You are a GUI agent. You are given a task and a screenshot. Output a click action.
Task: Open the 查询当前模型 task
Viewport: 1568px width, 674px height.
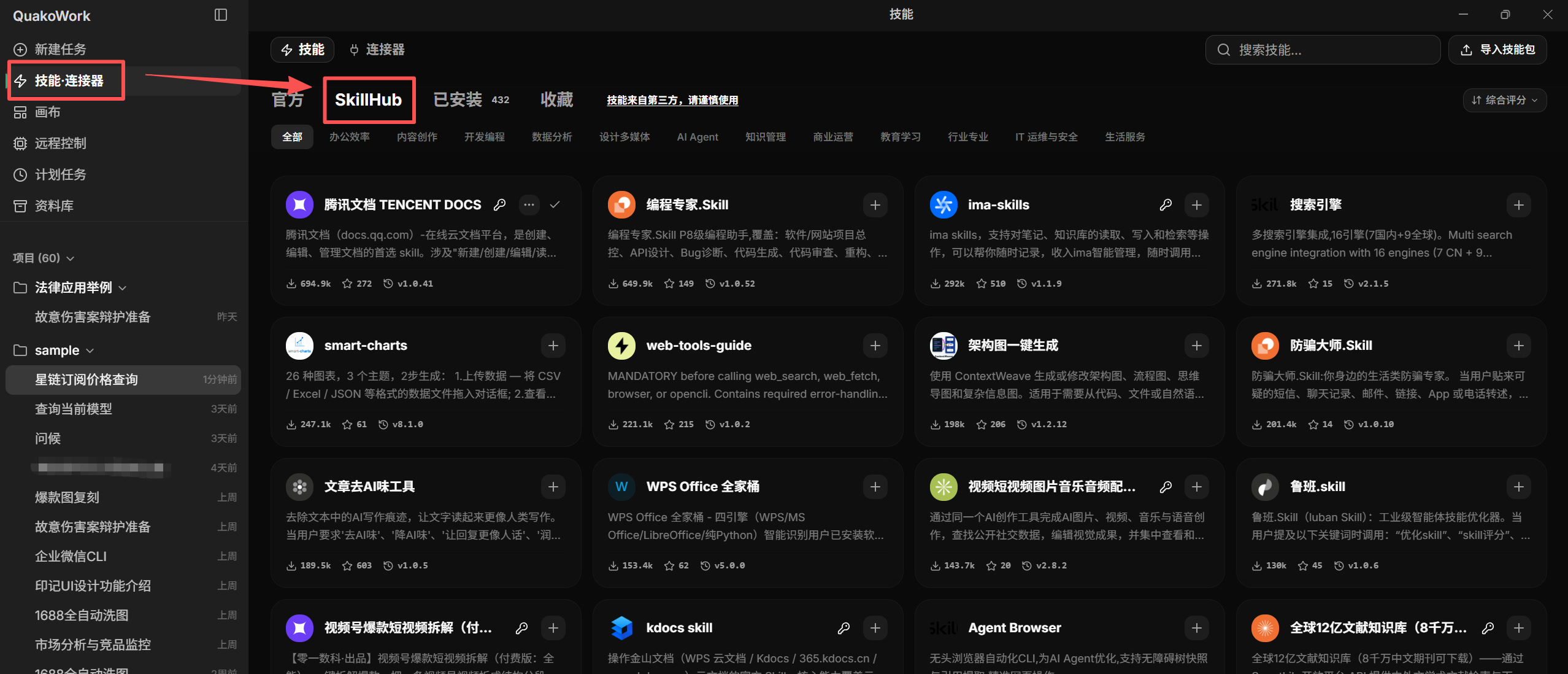click(123, 409)
